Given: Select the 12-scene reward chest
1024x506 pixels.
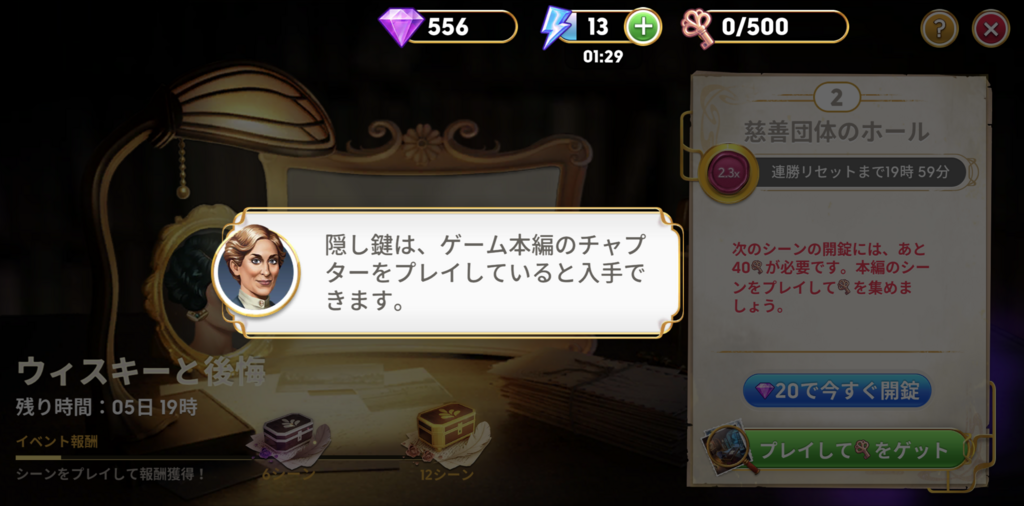Looking at the screenshot, I should [x=448, y=430].
